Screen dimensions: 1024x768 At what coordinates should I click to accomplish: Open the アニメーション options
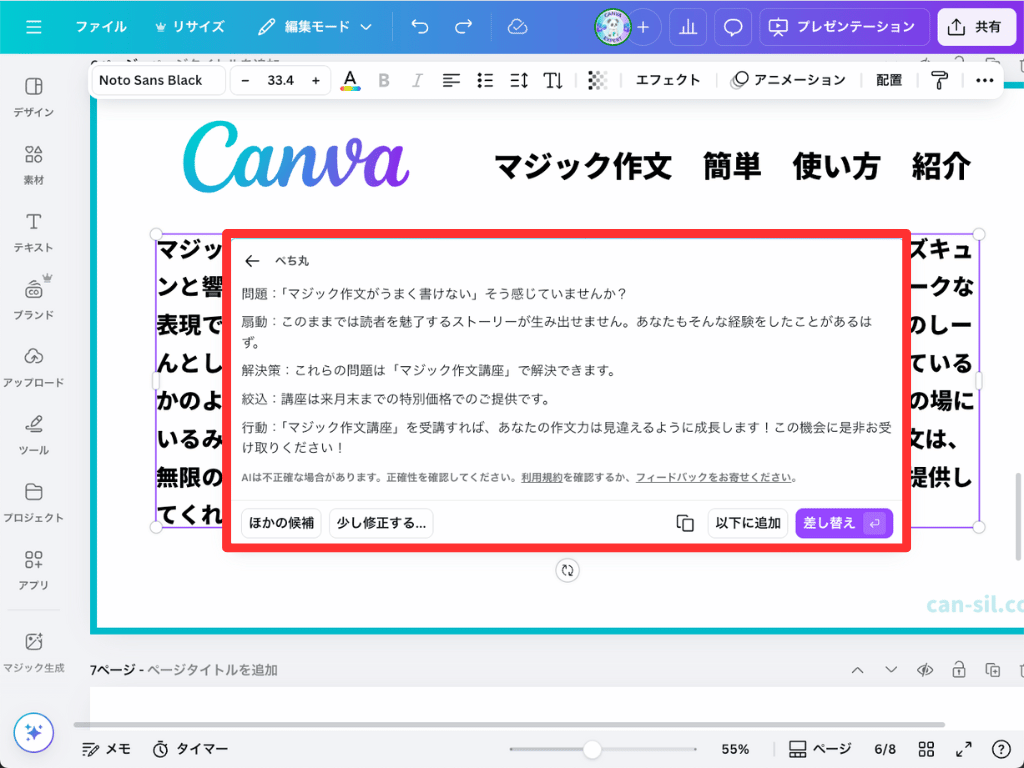coord(788,80)
